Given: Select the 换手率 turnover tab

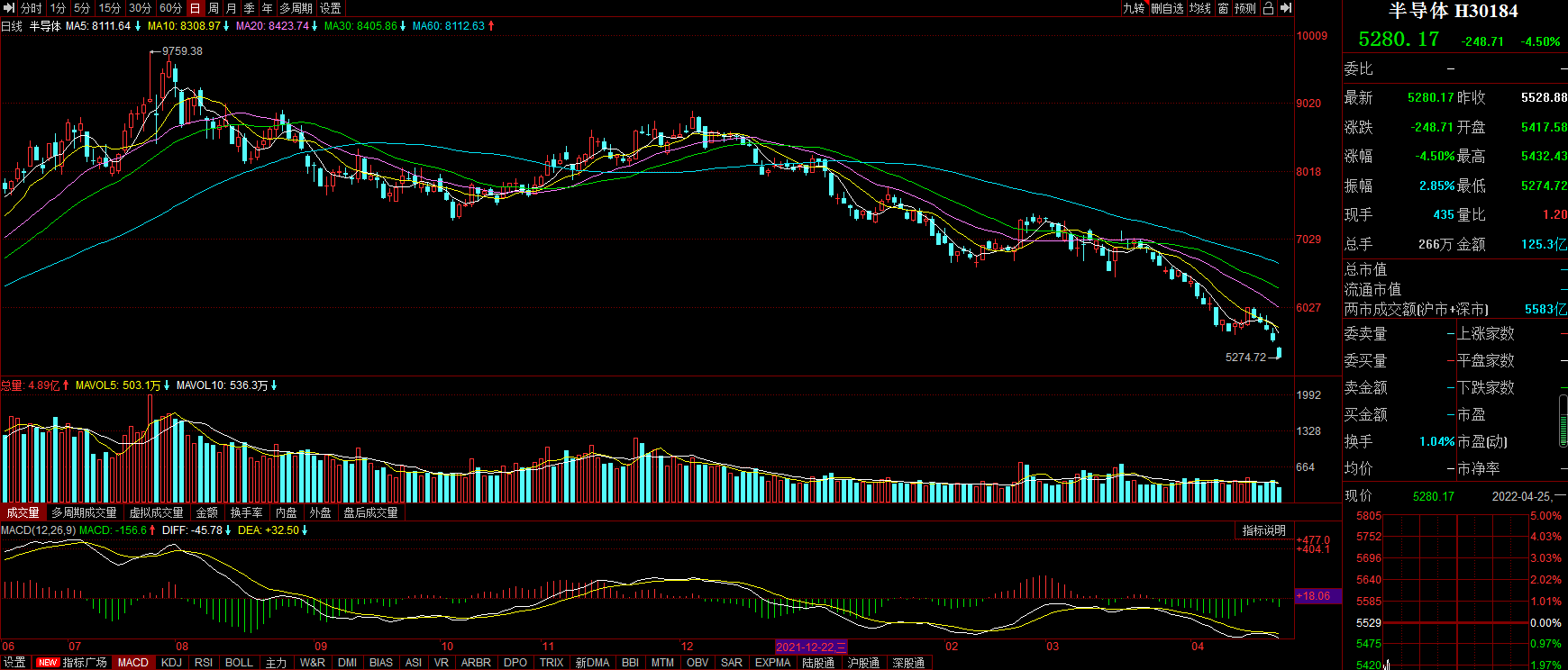Looking at the screenshot, I should (247, 512).
